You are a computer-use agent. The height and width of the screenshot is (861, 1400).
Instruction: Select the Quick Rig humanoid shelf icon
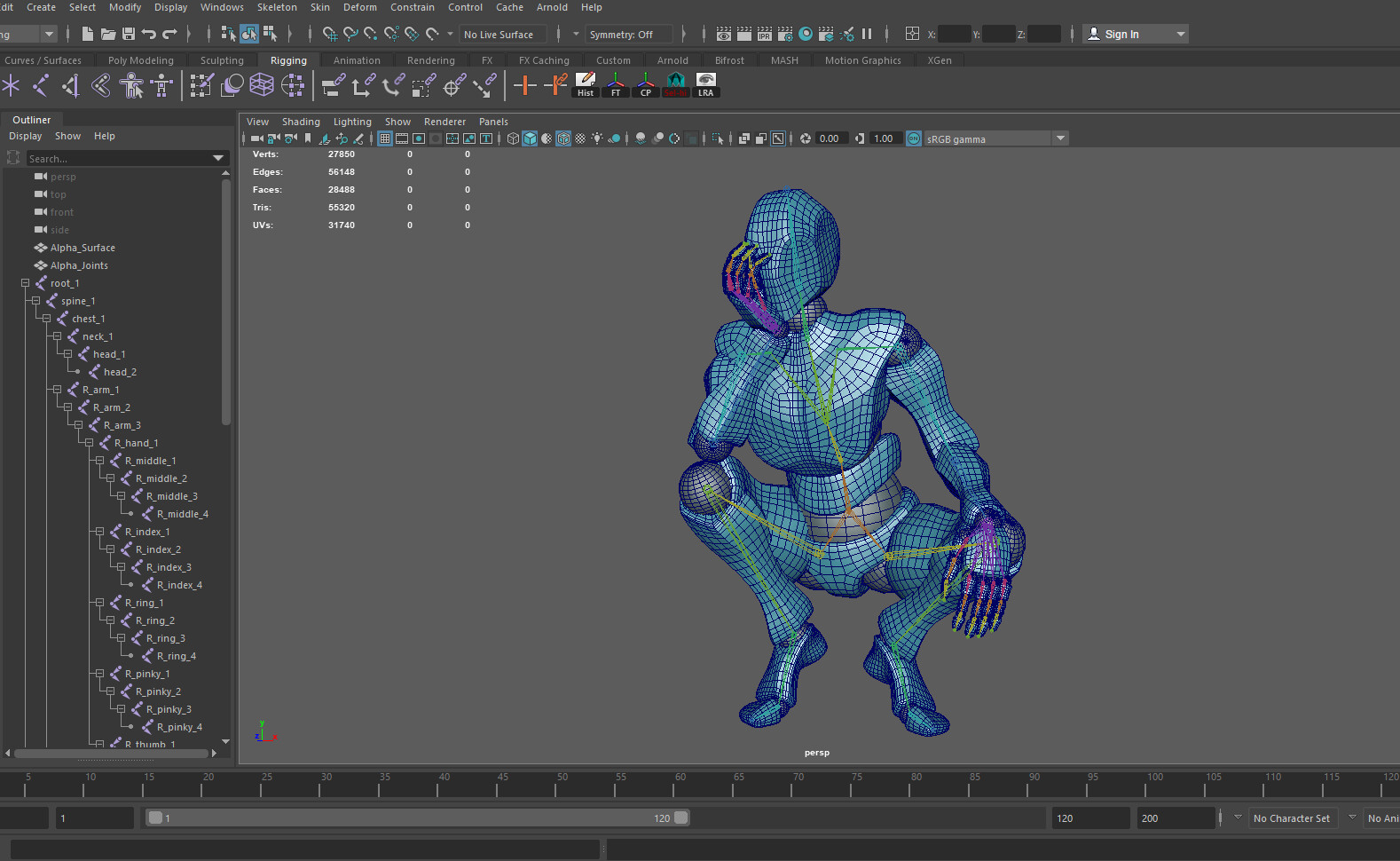click(131, 85)
